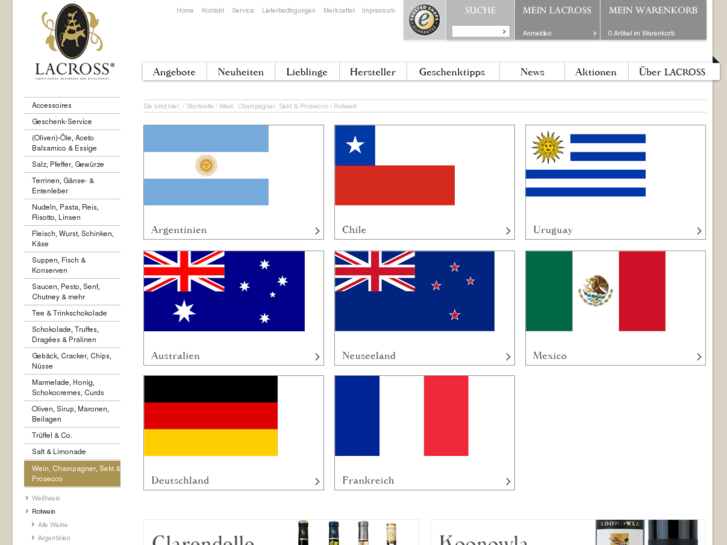This screenshot has height=545, width=727.
Task: Click the Trusted Shops guarantee badge
Action: point(424,20)
